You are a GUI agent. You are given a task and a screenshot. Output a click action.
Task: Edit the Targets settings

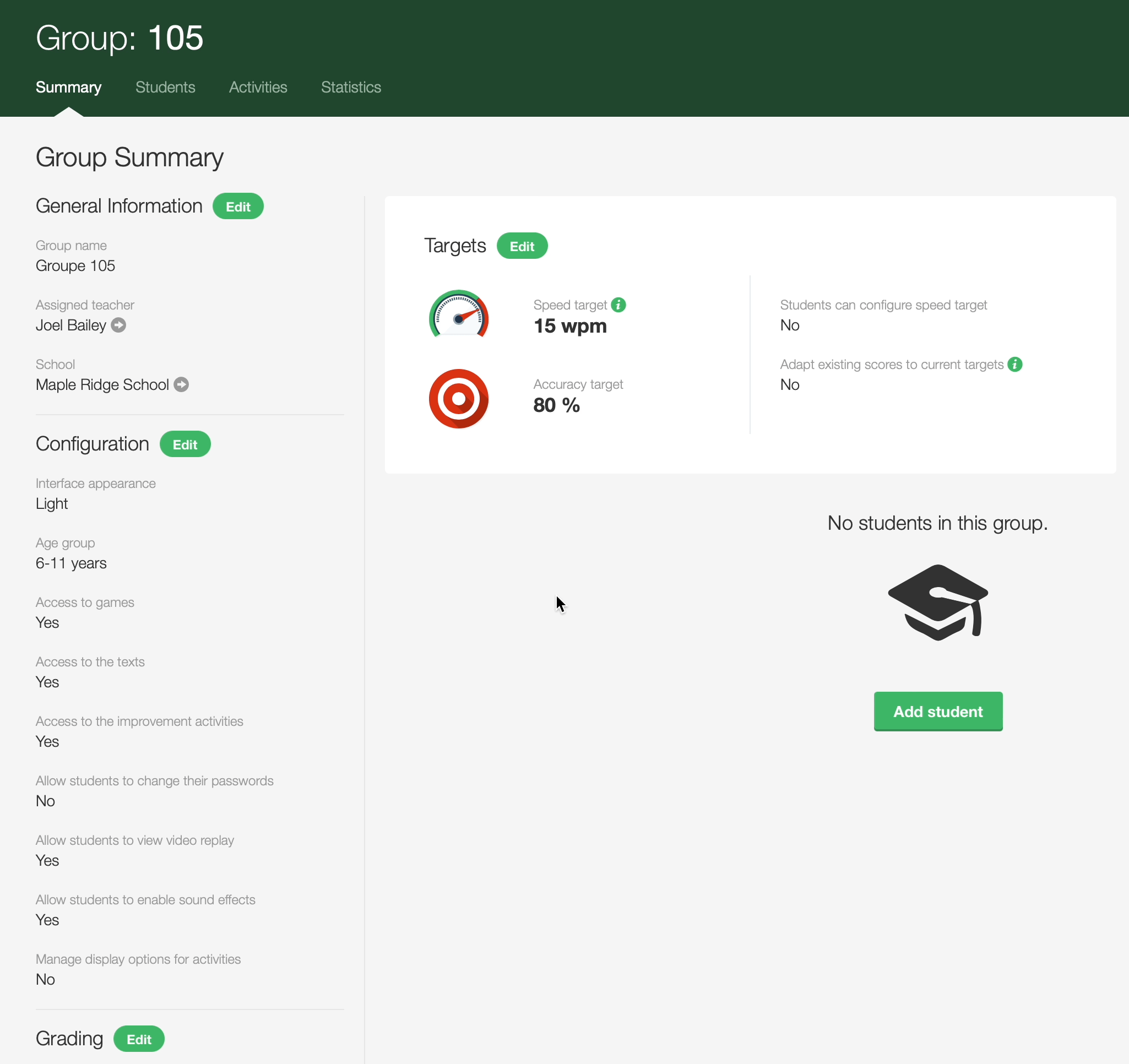click(522, 246)
